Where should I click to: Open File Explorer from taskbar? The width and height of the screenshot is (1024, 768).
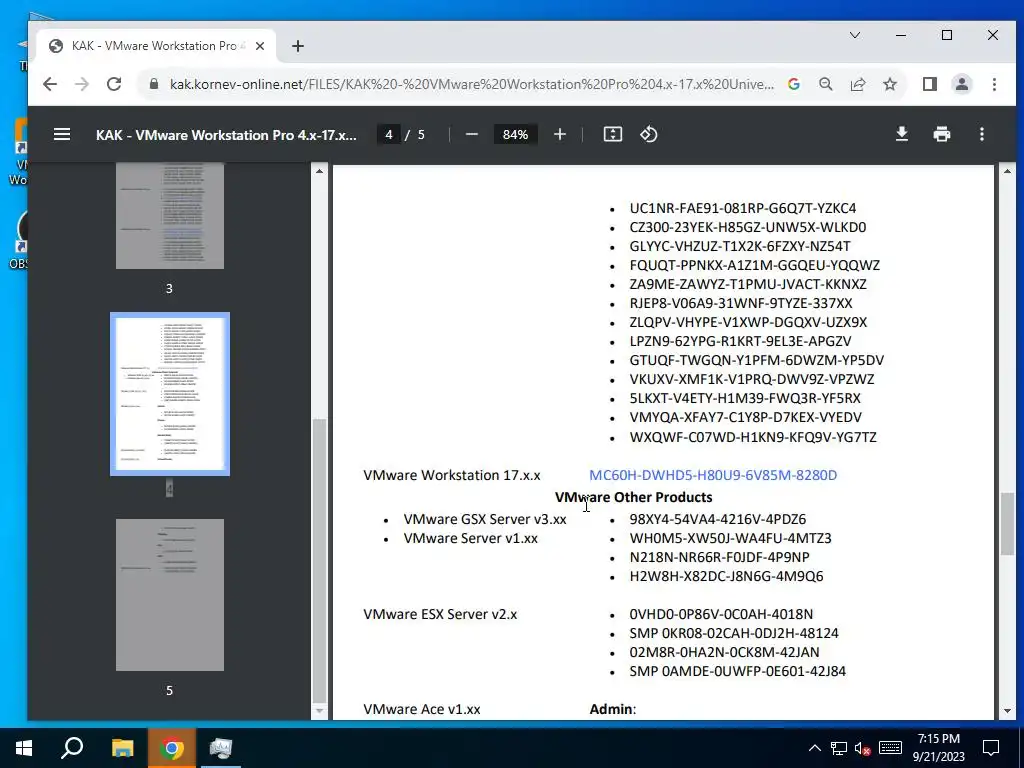point(122,748)
